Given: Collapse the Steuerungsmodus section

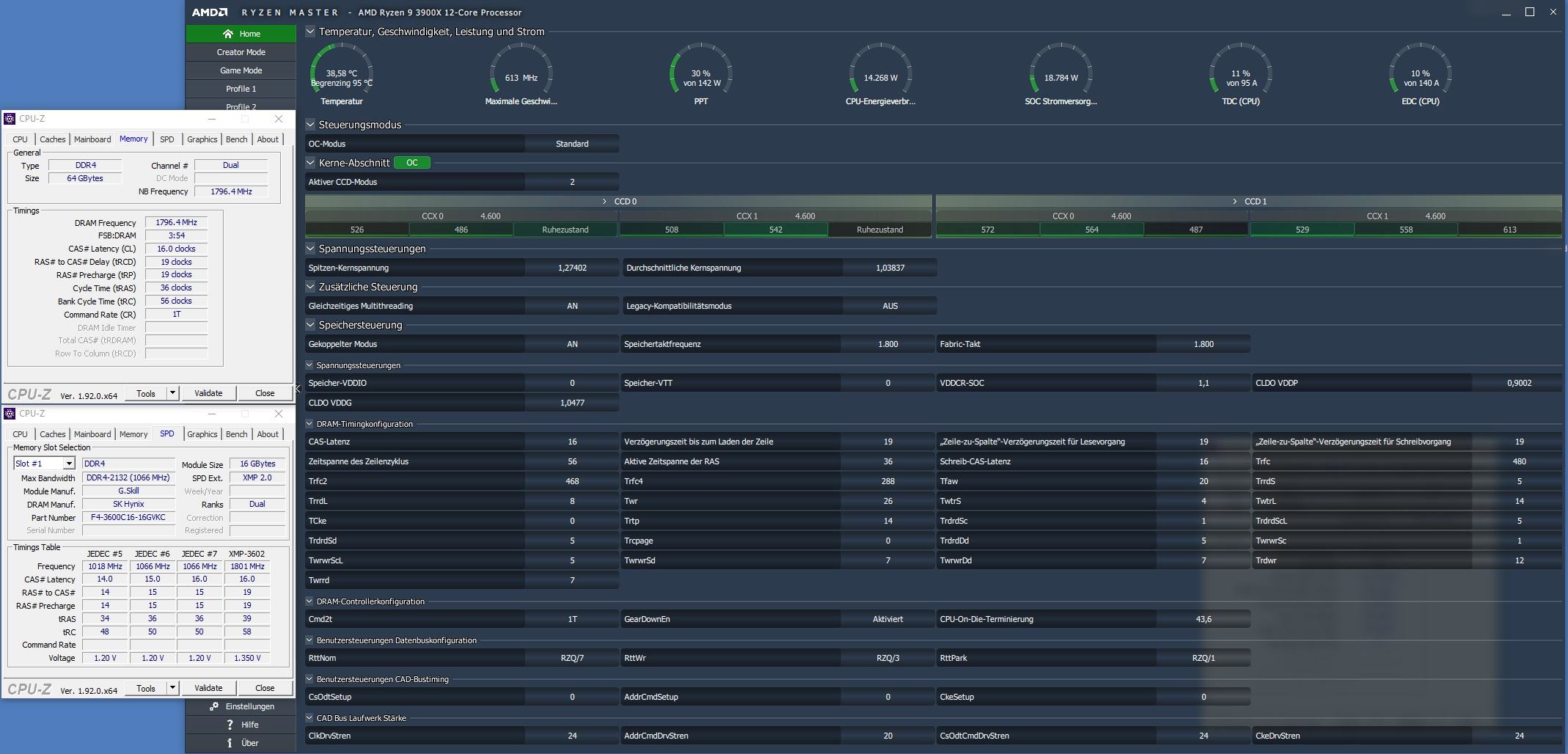Looking at the screenshot, I should 310,125.
